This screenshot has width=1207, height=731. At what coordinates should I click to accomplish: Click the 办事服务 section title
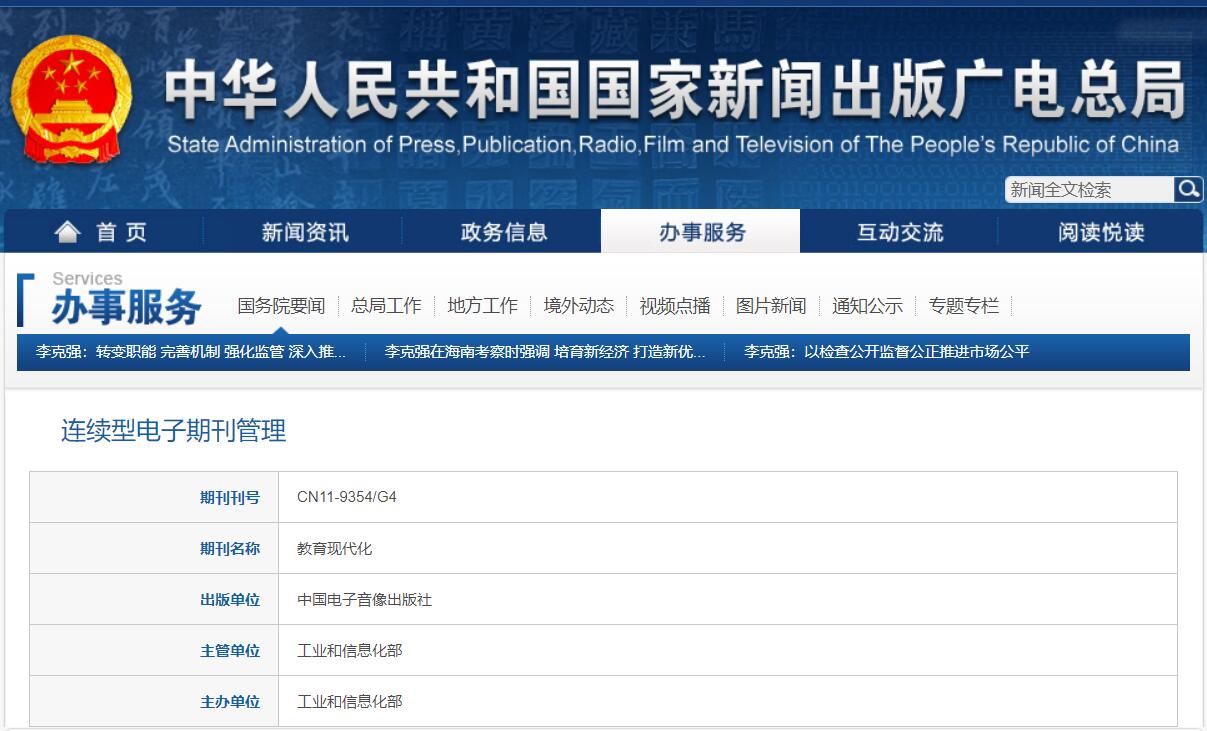click(x=127, y=307)
